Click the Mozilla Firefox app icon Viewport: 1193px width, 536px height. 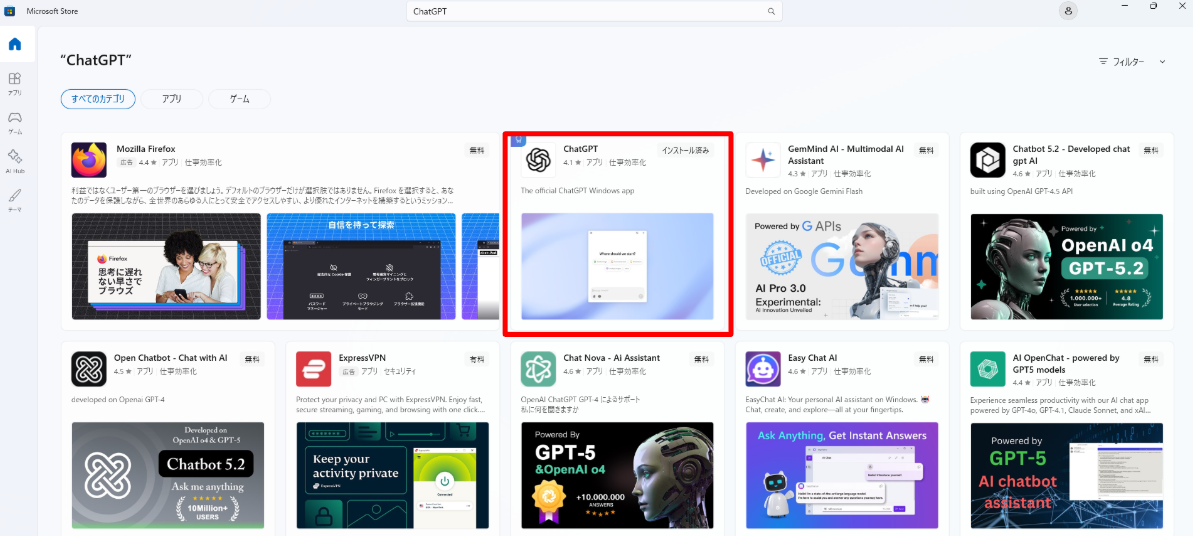pyautogui.click(x=89, y=160)
